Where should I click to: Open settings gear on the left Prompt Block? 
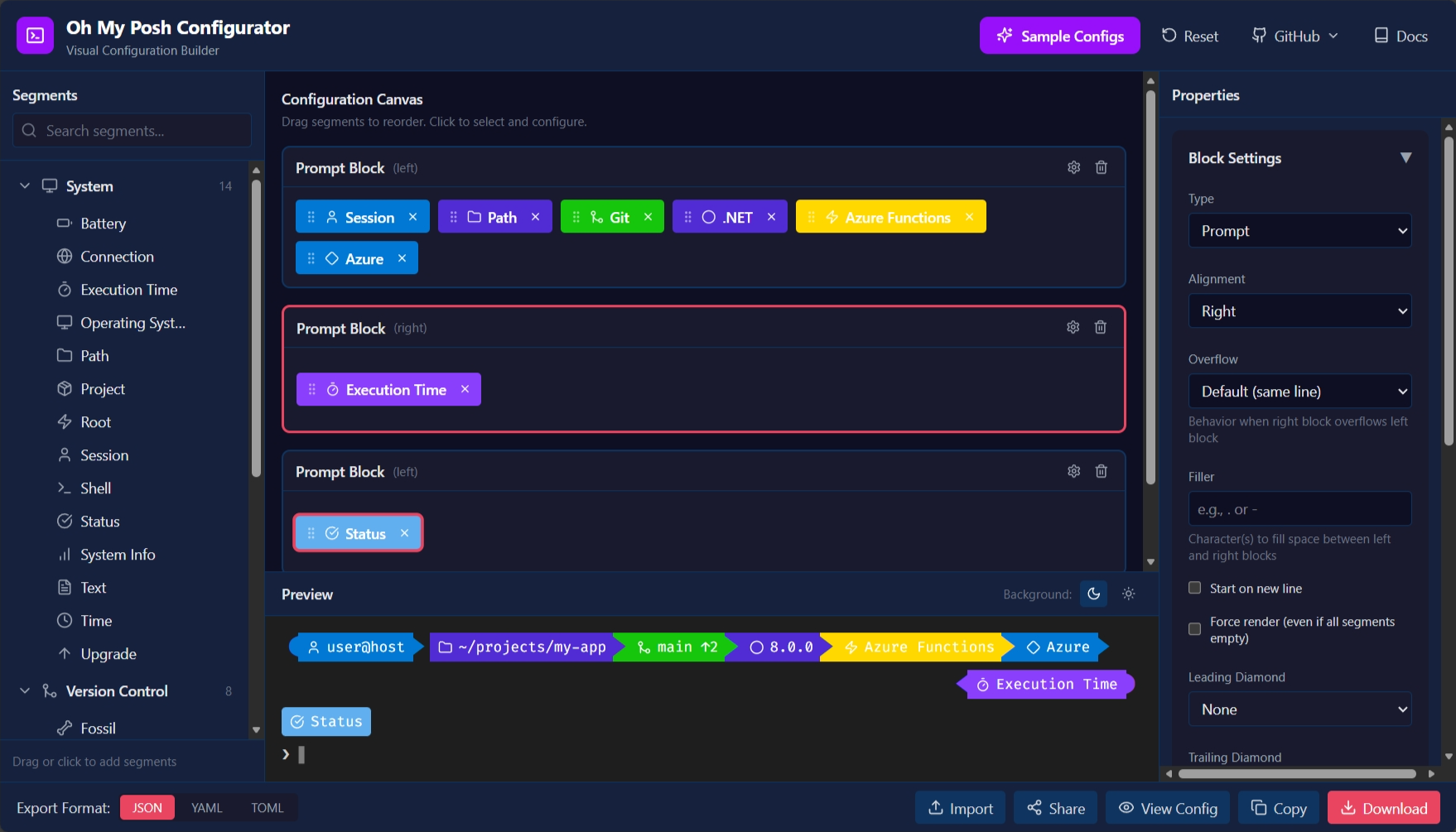(x=1073, y=167)
